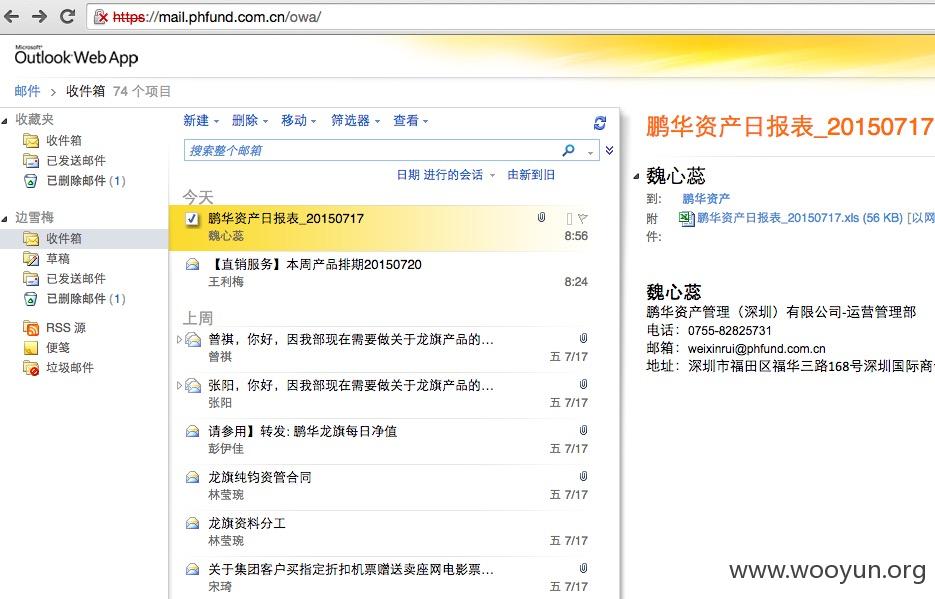Open attachment 鹏华资产日报表_20150717.xls

(x=800, y=218)
